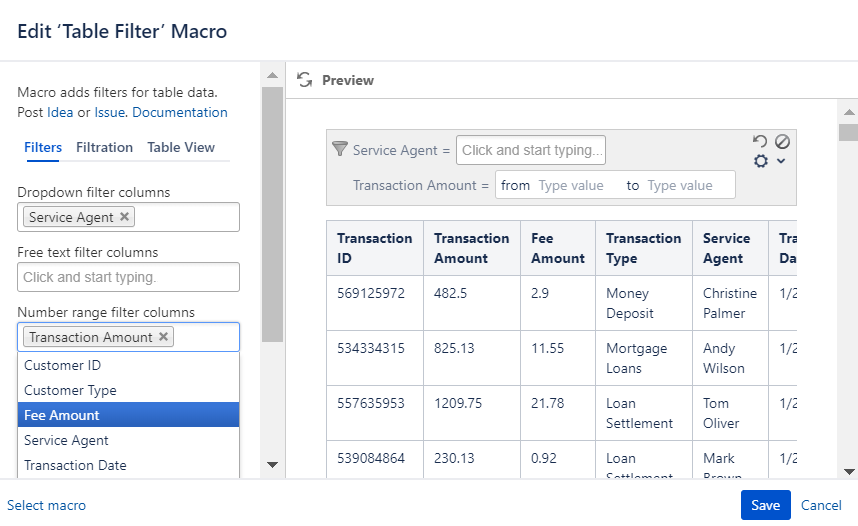Click the Cancel link

(x=821, y=505)
